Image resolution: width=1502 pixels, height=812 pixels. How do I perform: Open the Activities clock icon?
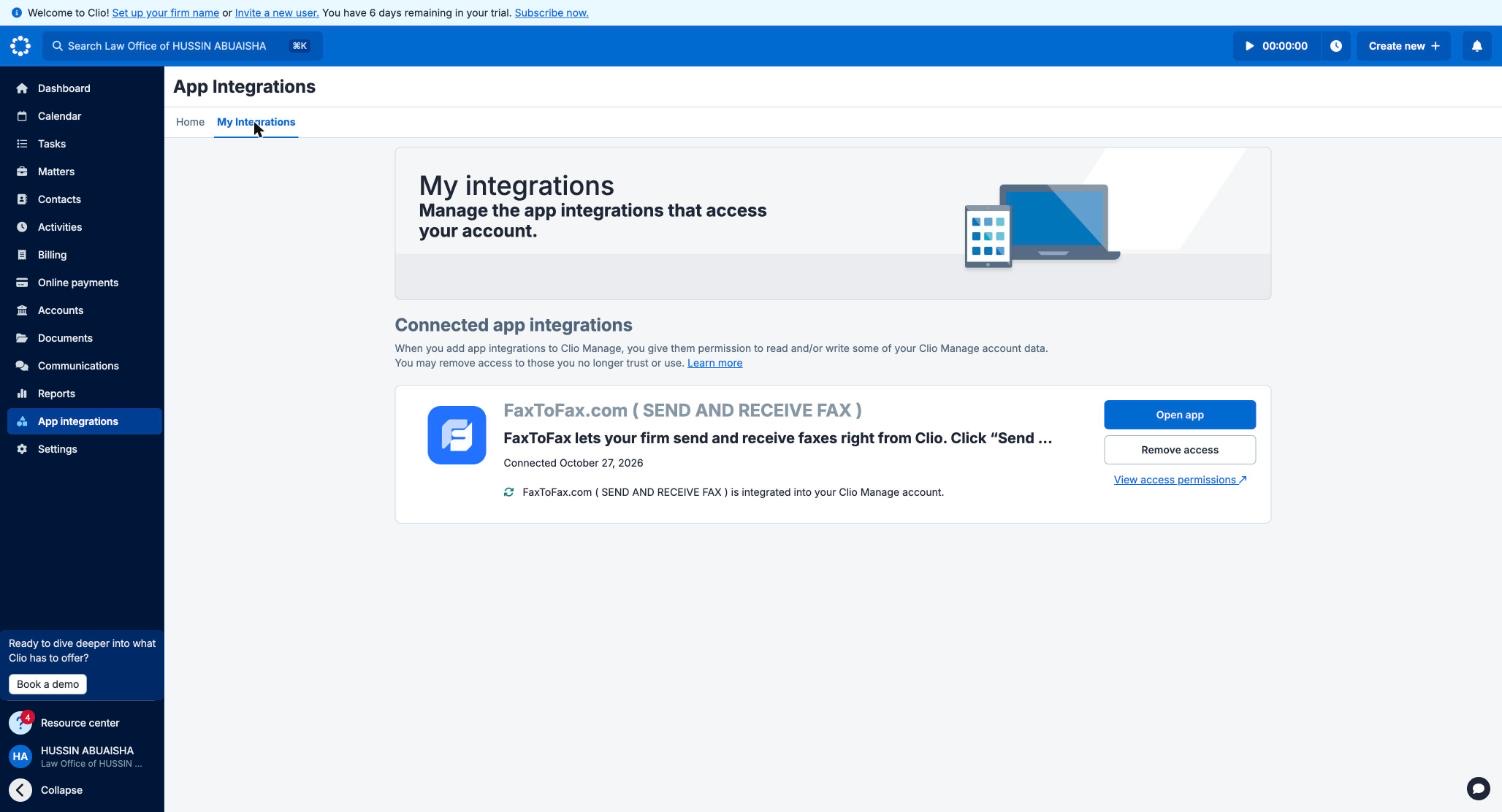click(x=22, y=227)
